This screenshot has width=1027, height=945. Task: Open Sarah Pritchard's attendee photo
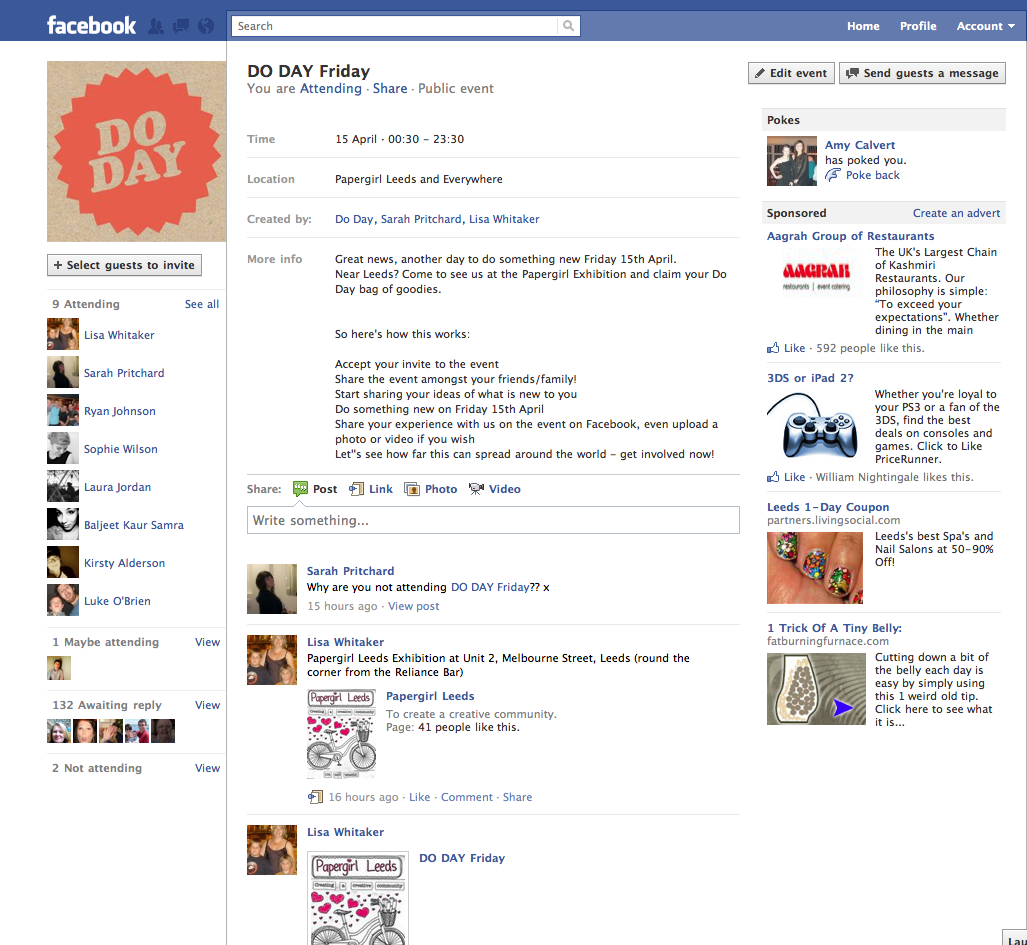coord(63,372)
